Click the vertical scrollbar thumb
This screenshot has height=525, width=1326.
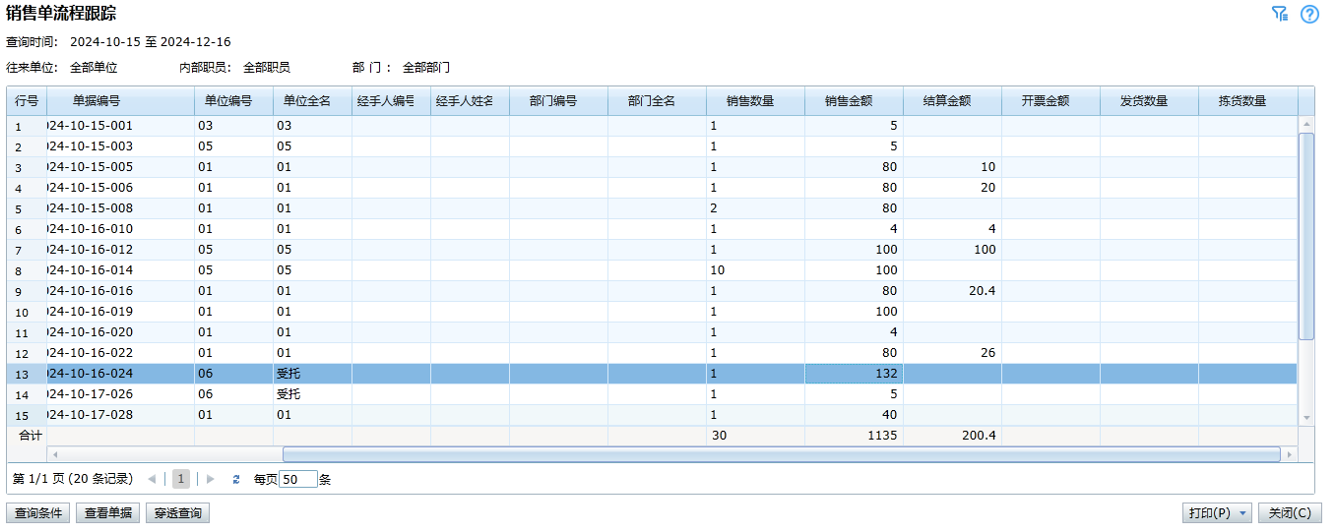(x=1306, y=236)
